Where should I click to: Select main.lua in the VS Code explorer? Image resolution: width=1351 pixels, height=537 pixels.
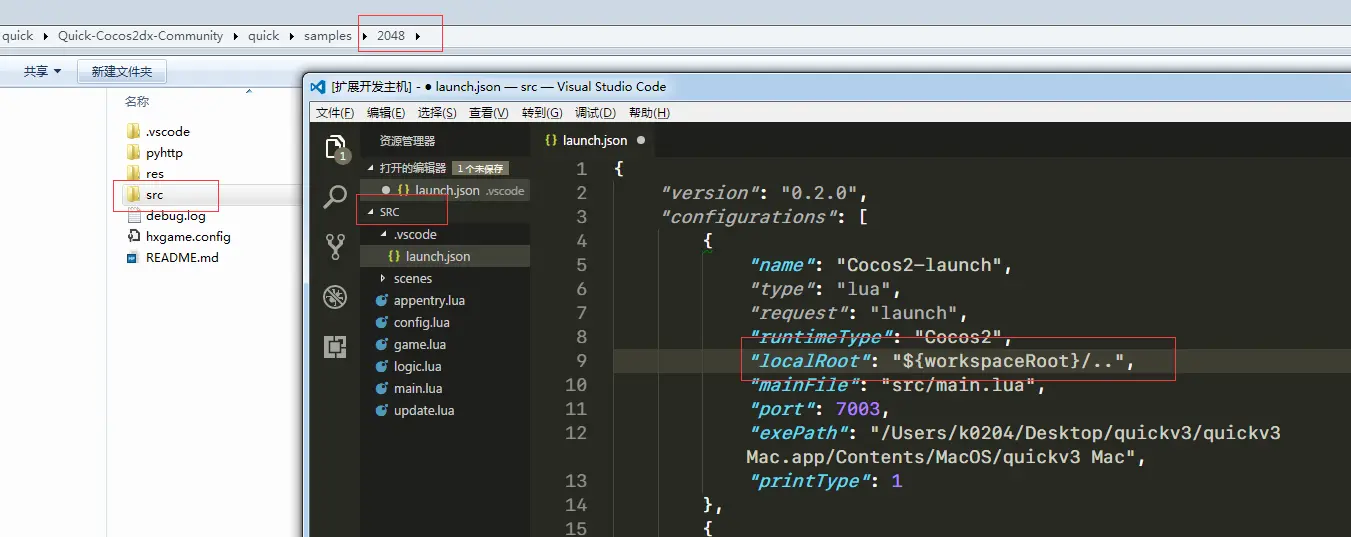(418, 388)
